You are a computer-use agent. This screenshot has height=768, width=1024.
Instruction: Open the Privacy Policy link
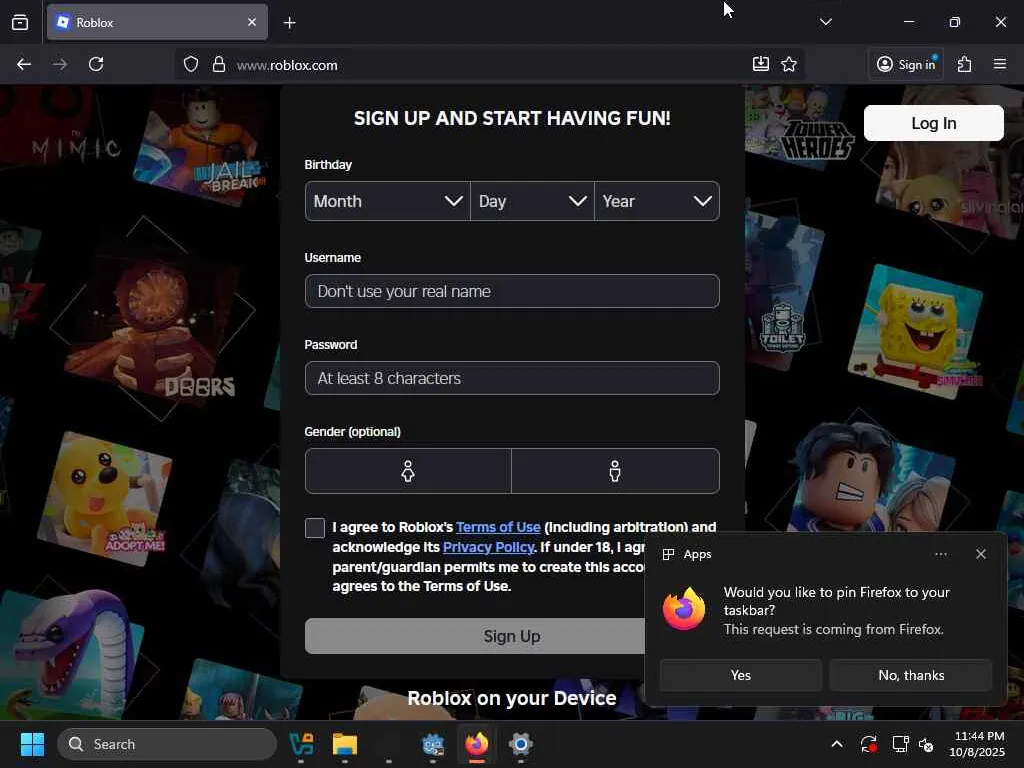(488, 547)
